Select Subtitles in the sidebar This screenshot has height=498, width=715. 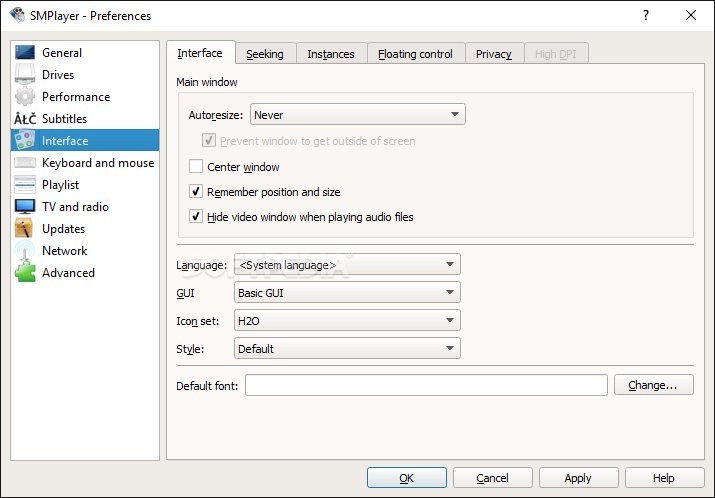tap(85, 119)
